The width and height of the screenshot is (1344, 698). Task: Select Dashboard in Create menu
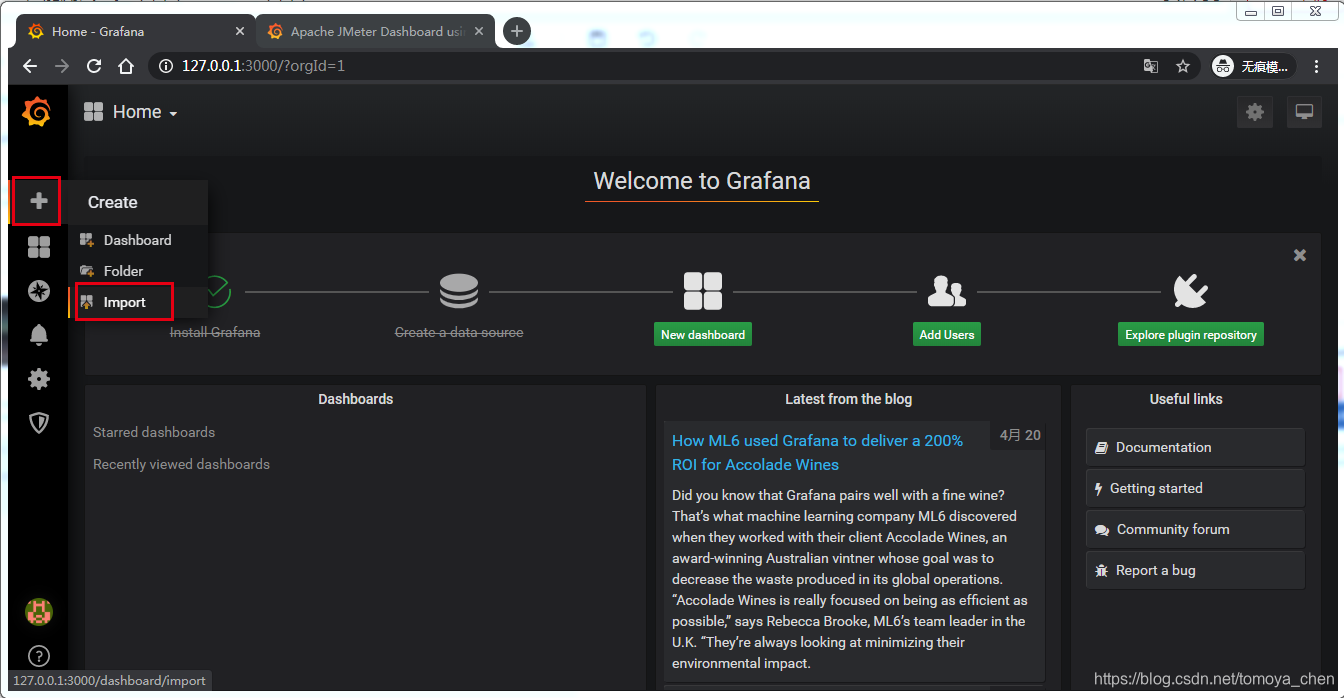click(138, 240)
